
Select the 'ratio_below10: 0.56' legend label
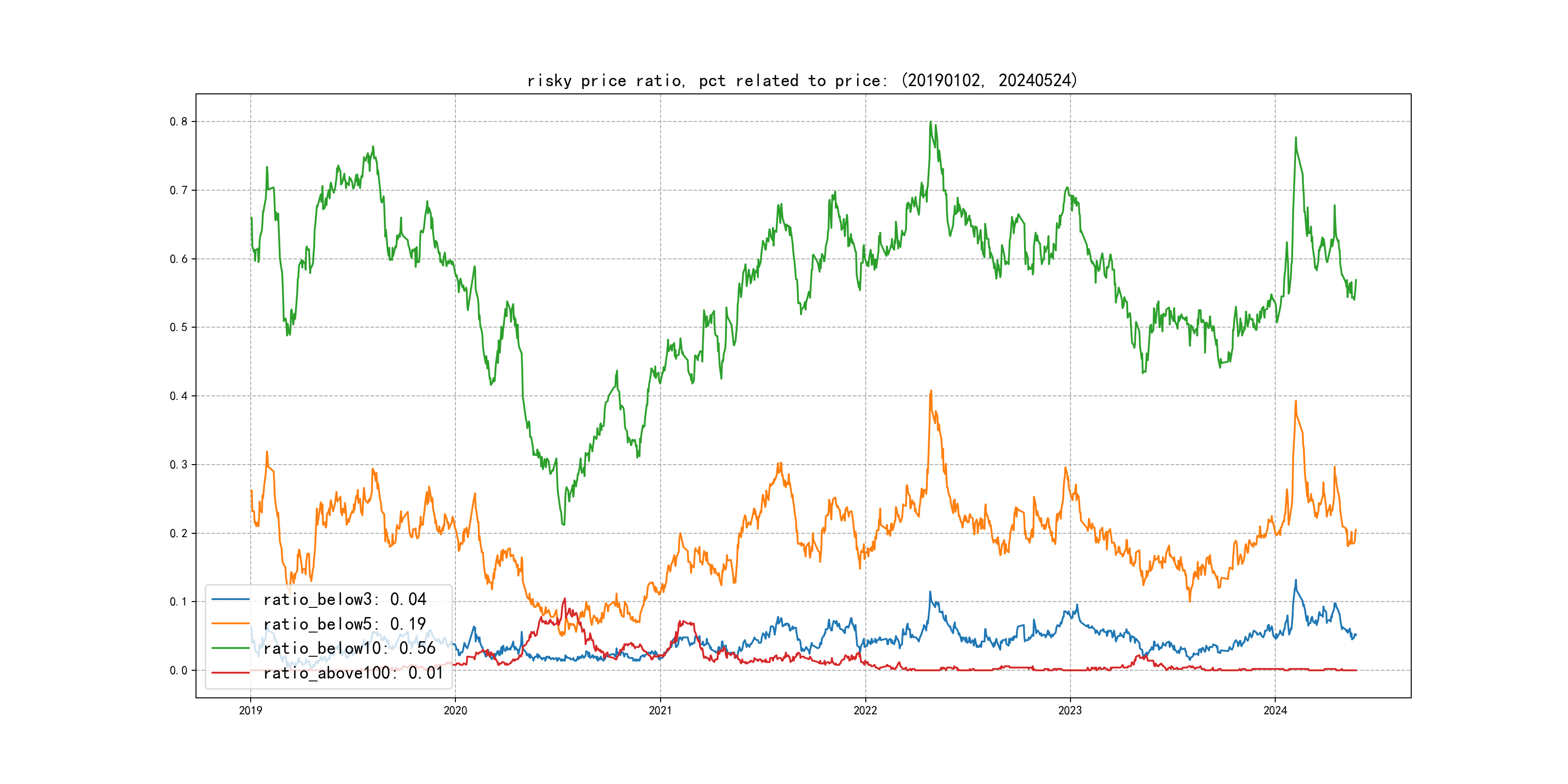pos(349,648)
